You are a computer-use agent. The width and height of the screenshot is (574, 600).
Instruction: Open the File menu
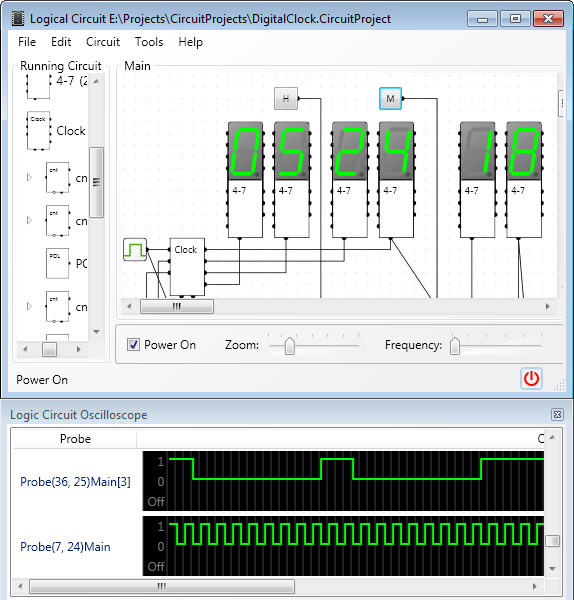point(27,42)
